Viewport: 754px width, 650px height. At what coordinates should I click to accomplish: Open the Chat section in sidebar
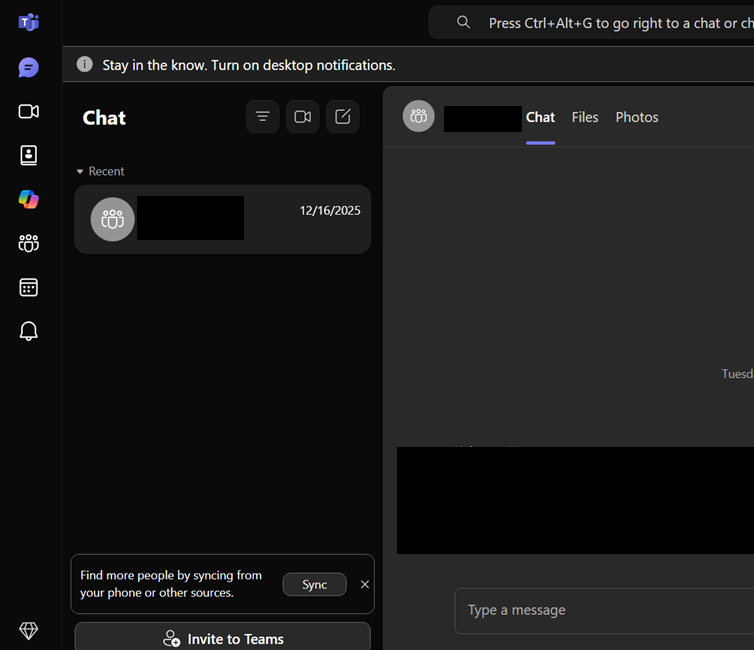pyautogui.click(x=28, y=67)
